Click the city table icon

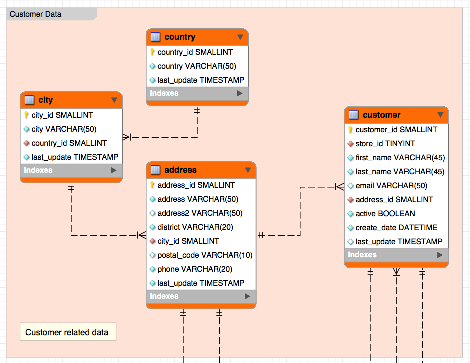(30, 100)
